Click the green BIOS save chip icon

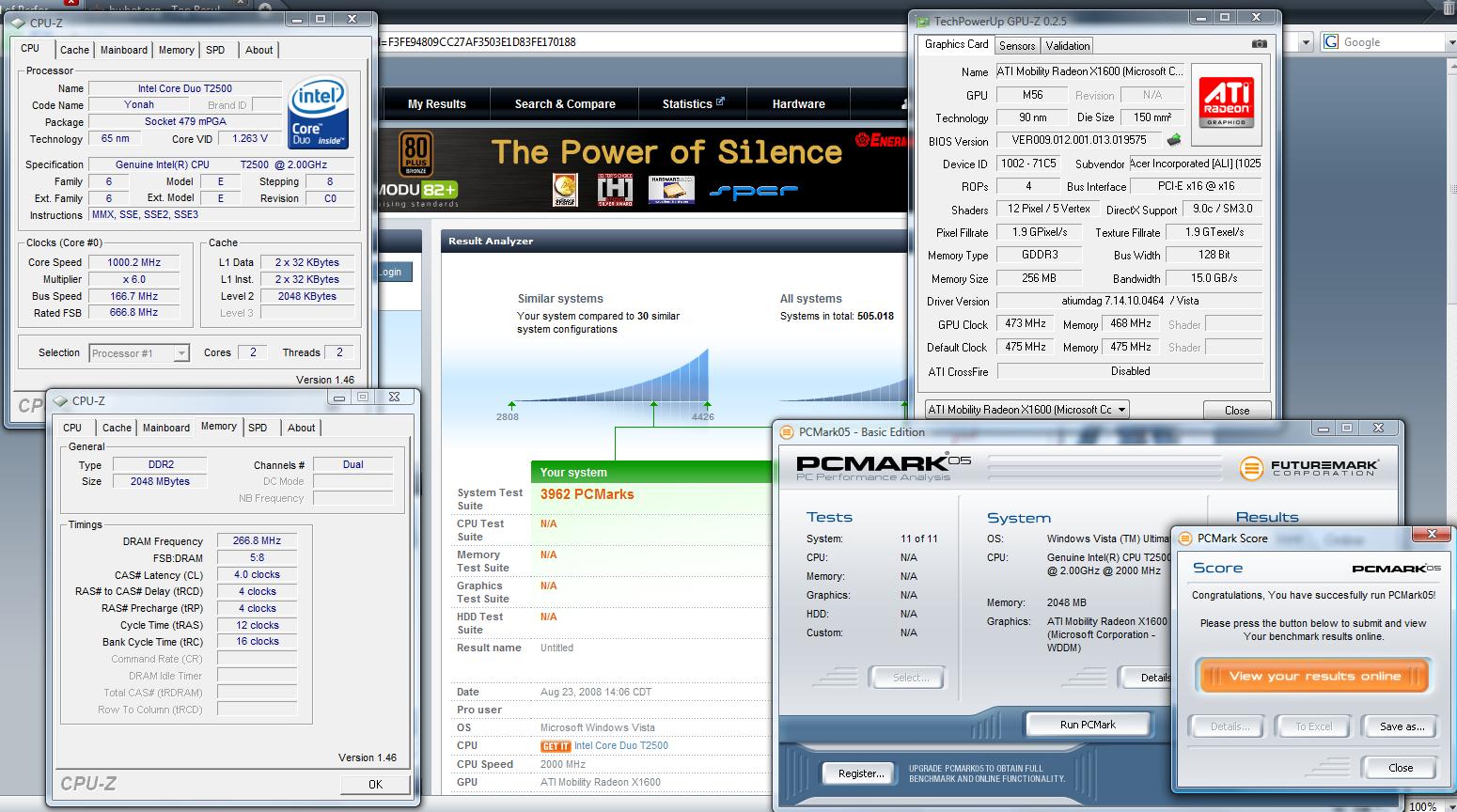coord(1174,140)
